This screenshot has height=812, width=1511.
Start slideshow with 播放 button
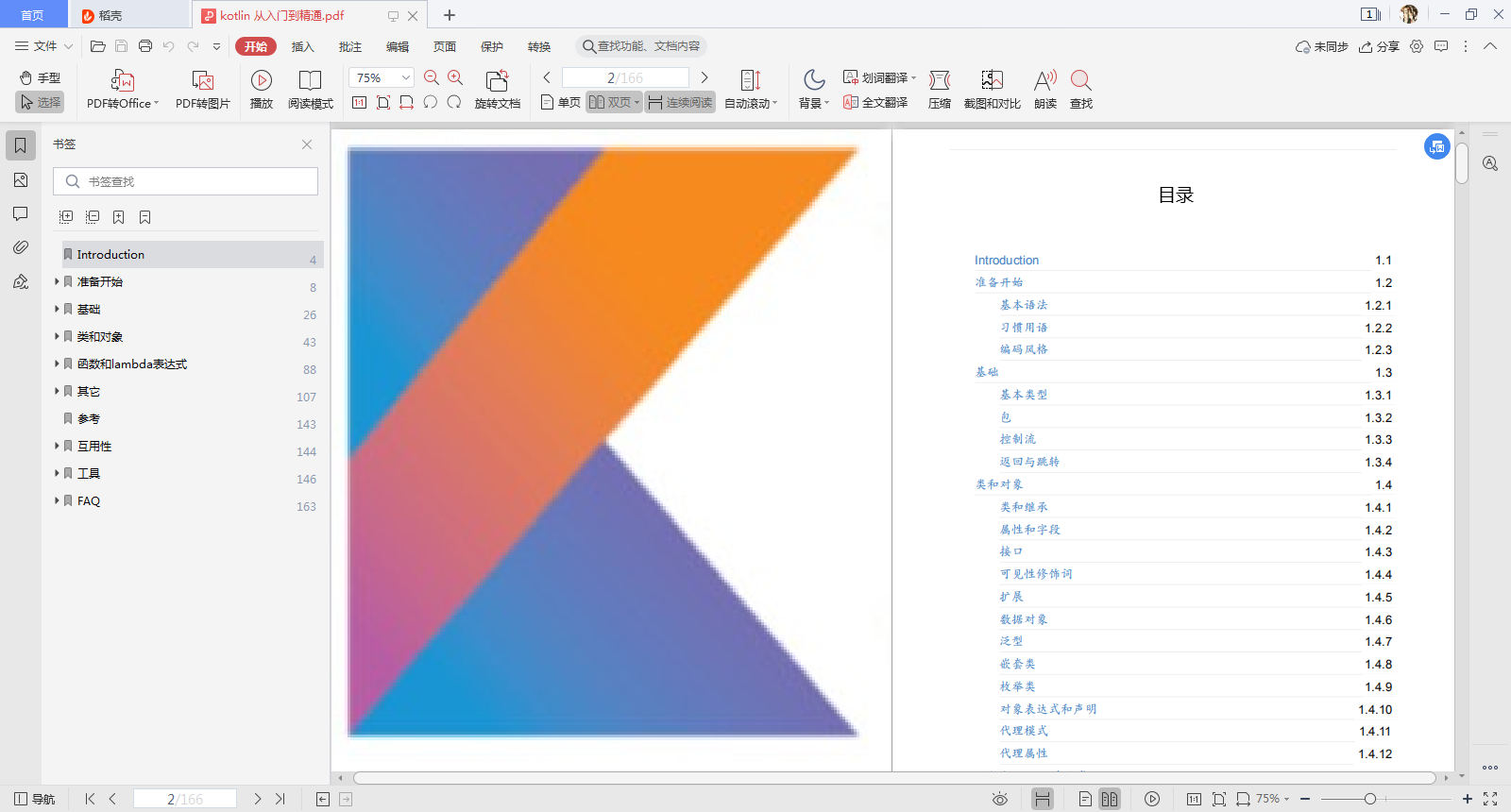coord(262,90)
